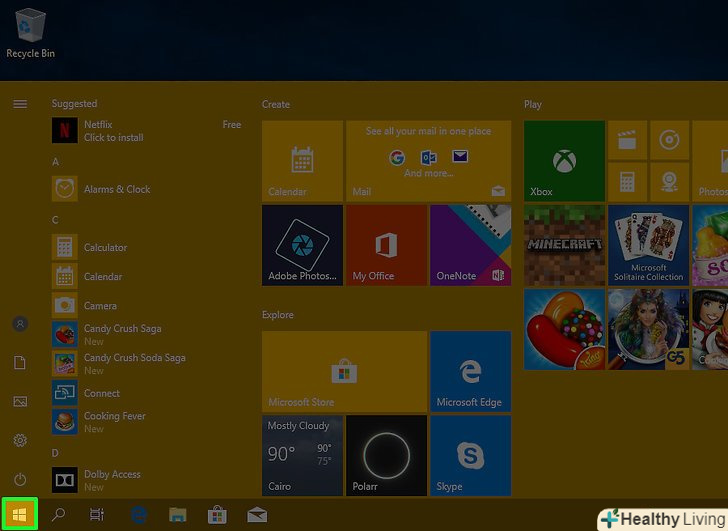Image resolution: width=728 pixels, height=531 pixels.
Task: Launch Microsoft Edge from the taskbar
Action: click(x=139, y=515)
